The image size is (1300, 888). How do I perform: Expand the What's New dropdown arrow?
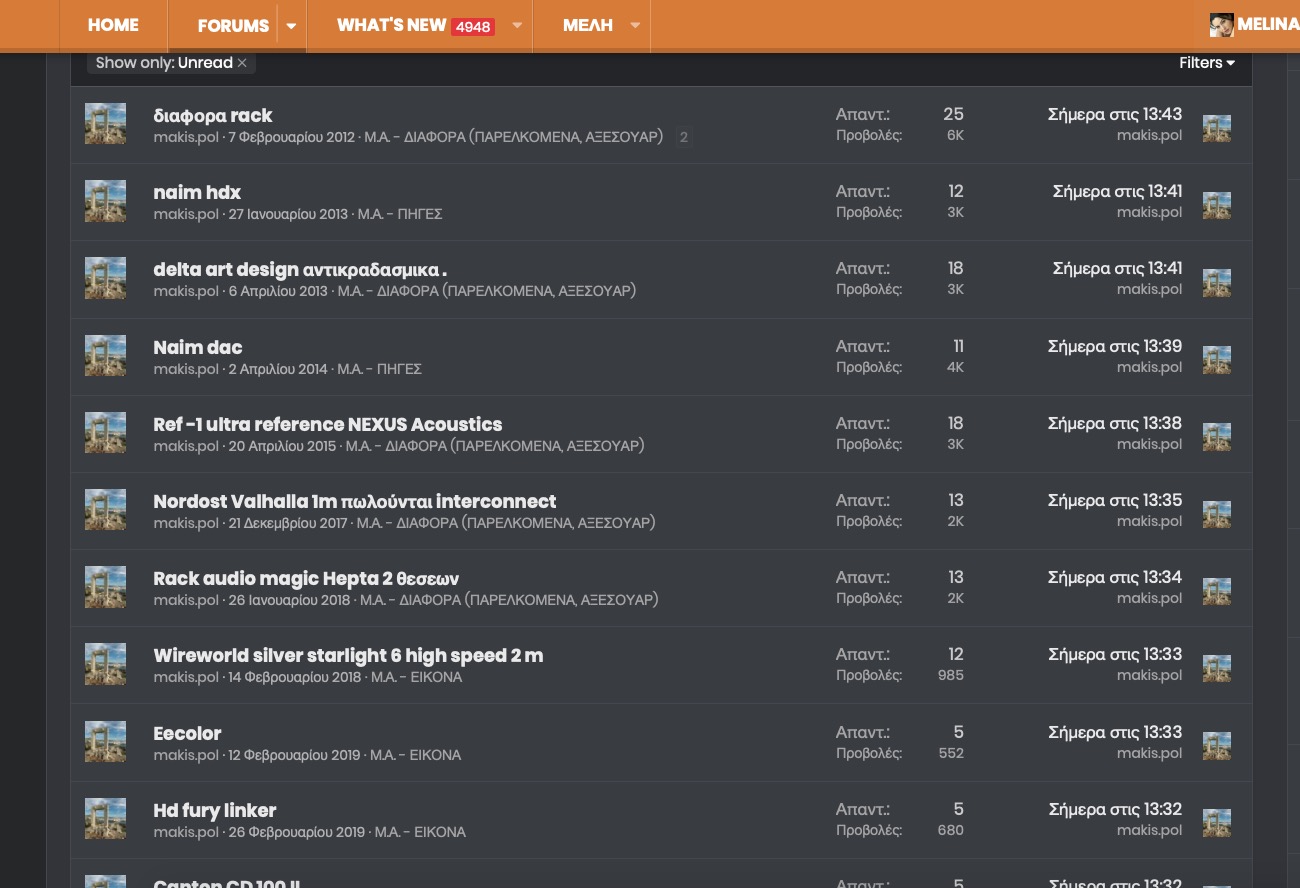pyautogui.click(x=517, y=26)
